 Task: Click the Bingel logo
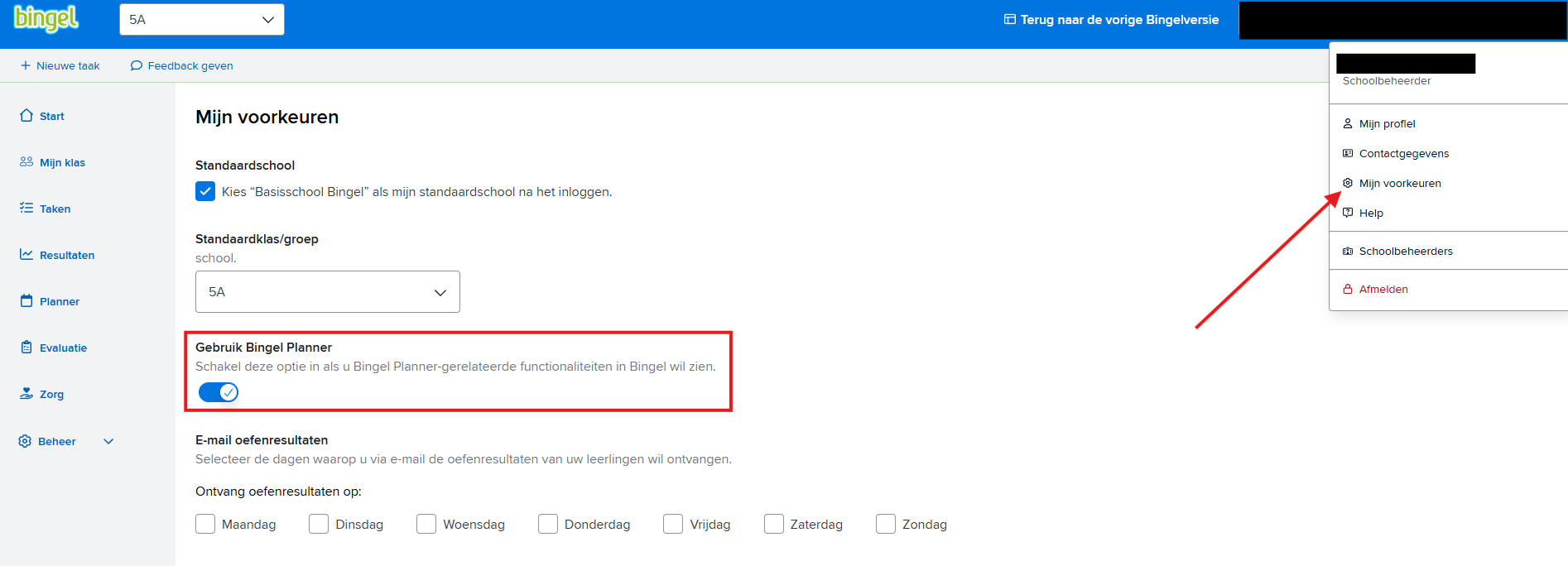[x=46, y=18]
